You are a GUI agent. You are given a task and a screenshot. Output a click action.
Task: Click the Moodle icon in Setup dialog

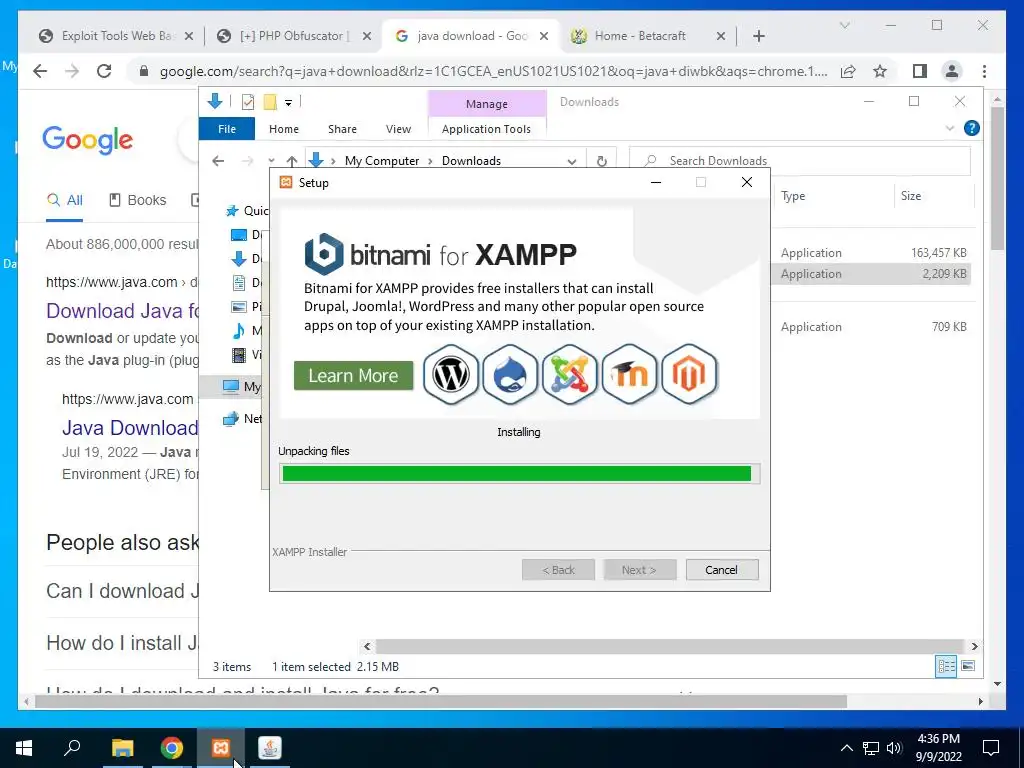coord(629,375)
